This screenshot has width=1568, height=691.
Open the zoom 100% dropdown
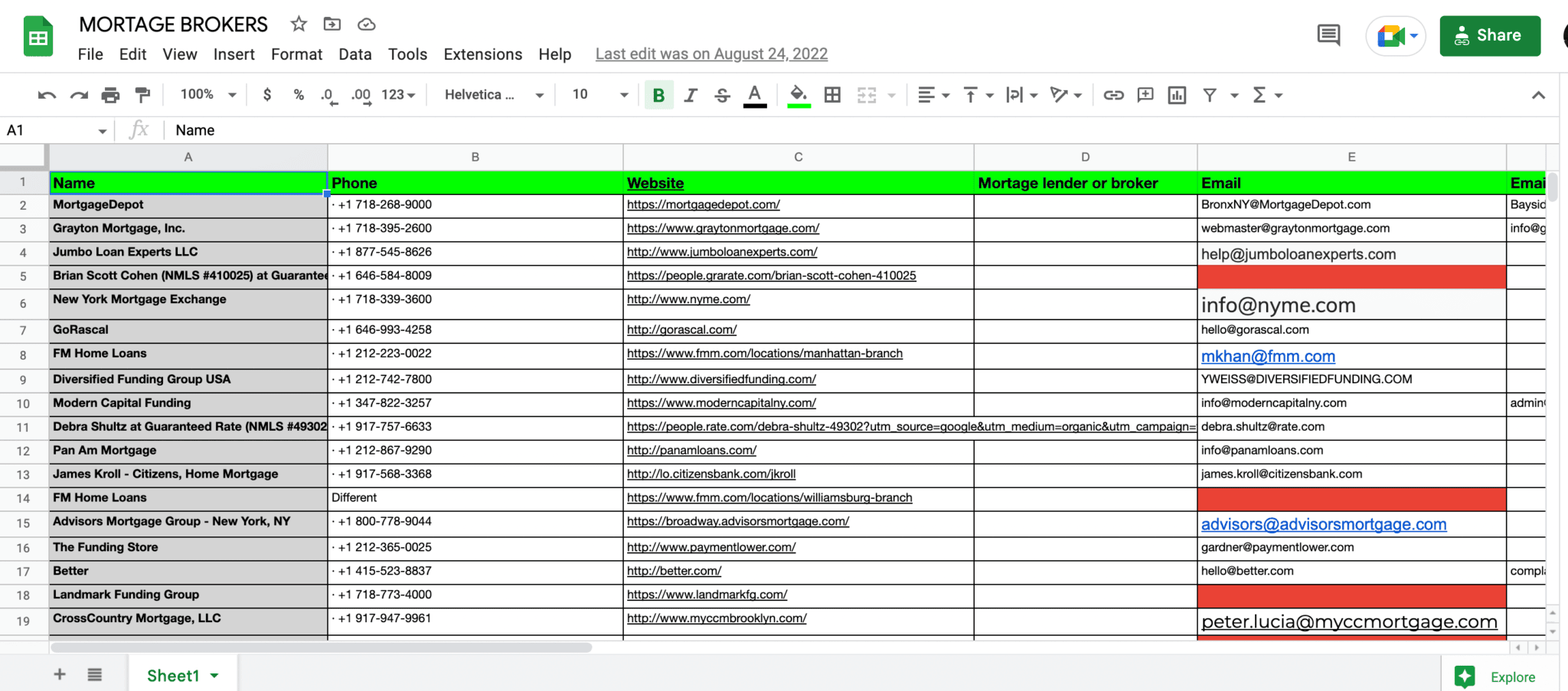[208, 95]
